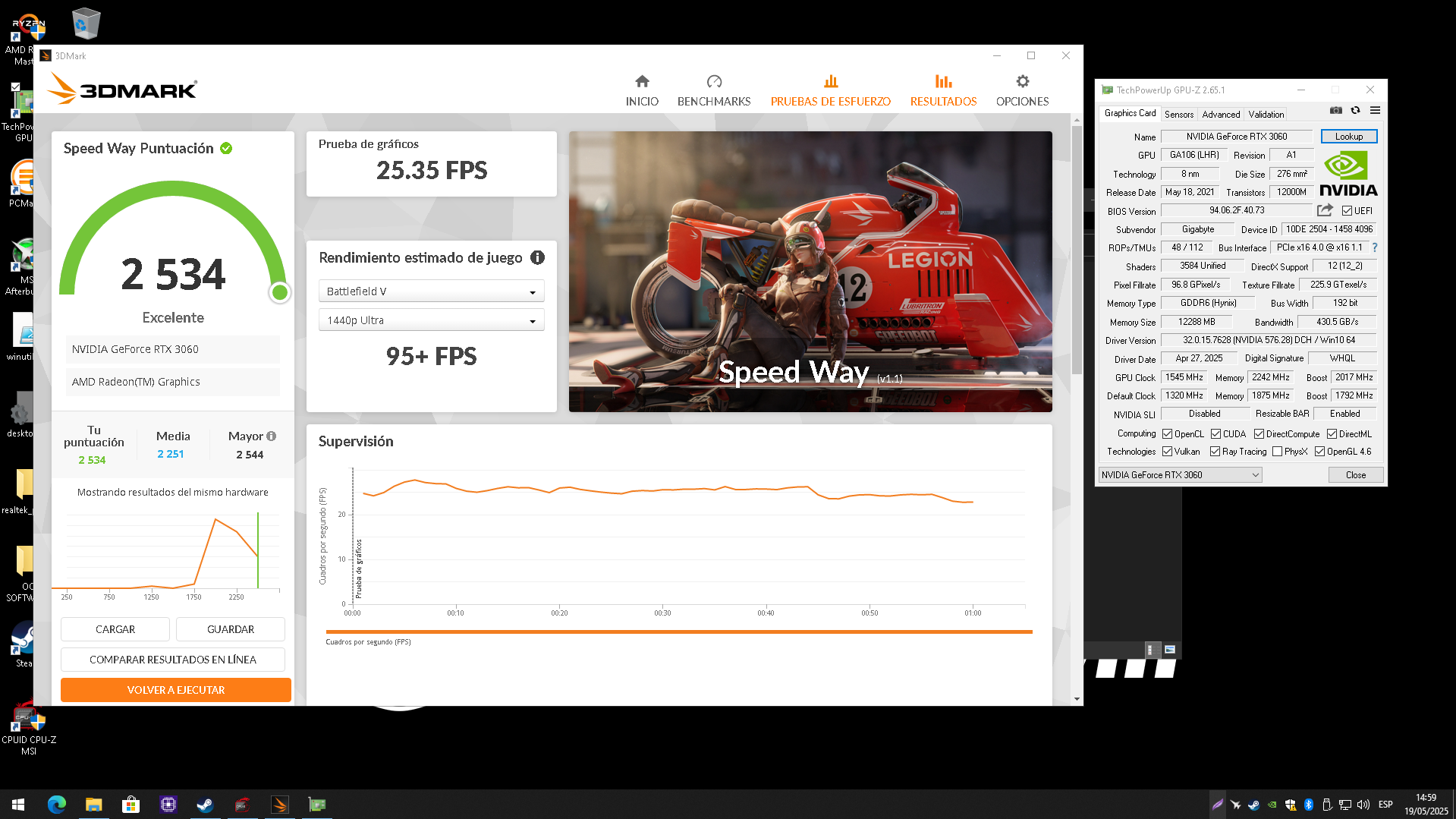Select Graphics Card tab in GPU-Z
1456x819 pixels.
tap(1130, 113)
